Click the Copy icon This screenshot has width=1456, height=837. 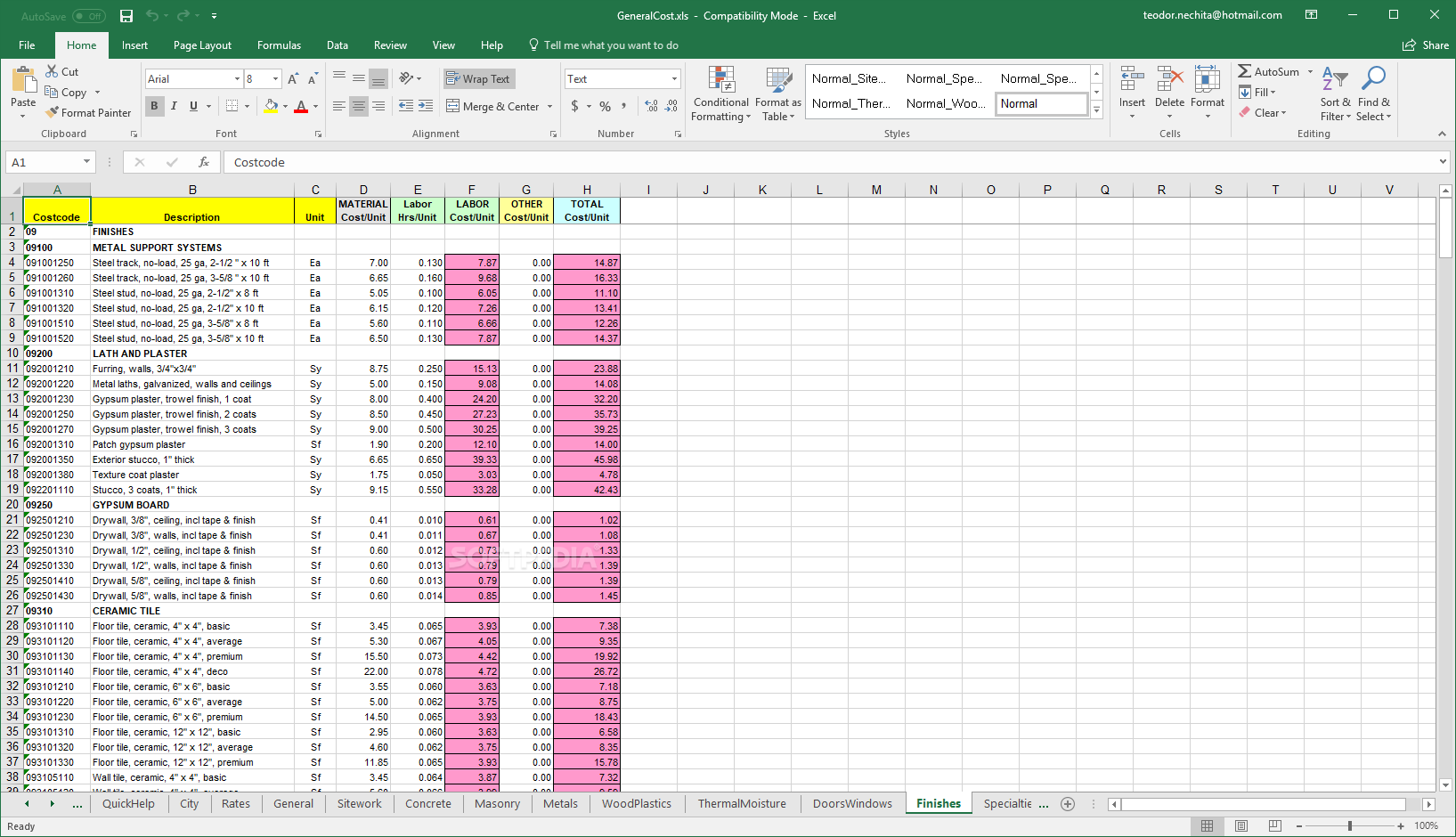click(x=52, y=92)
